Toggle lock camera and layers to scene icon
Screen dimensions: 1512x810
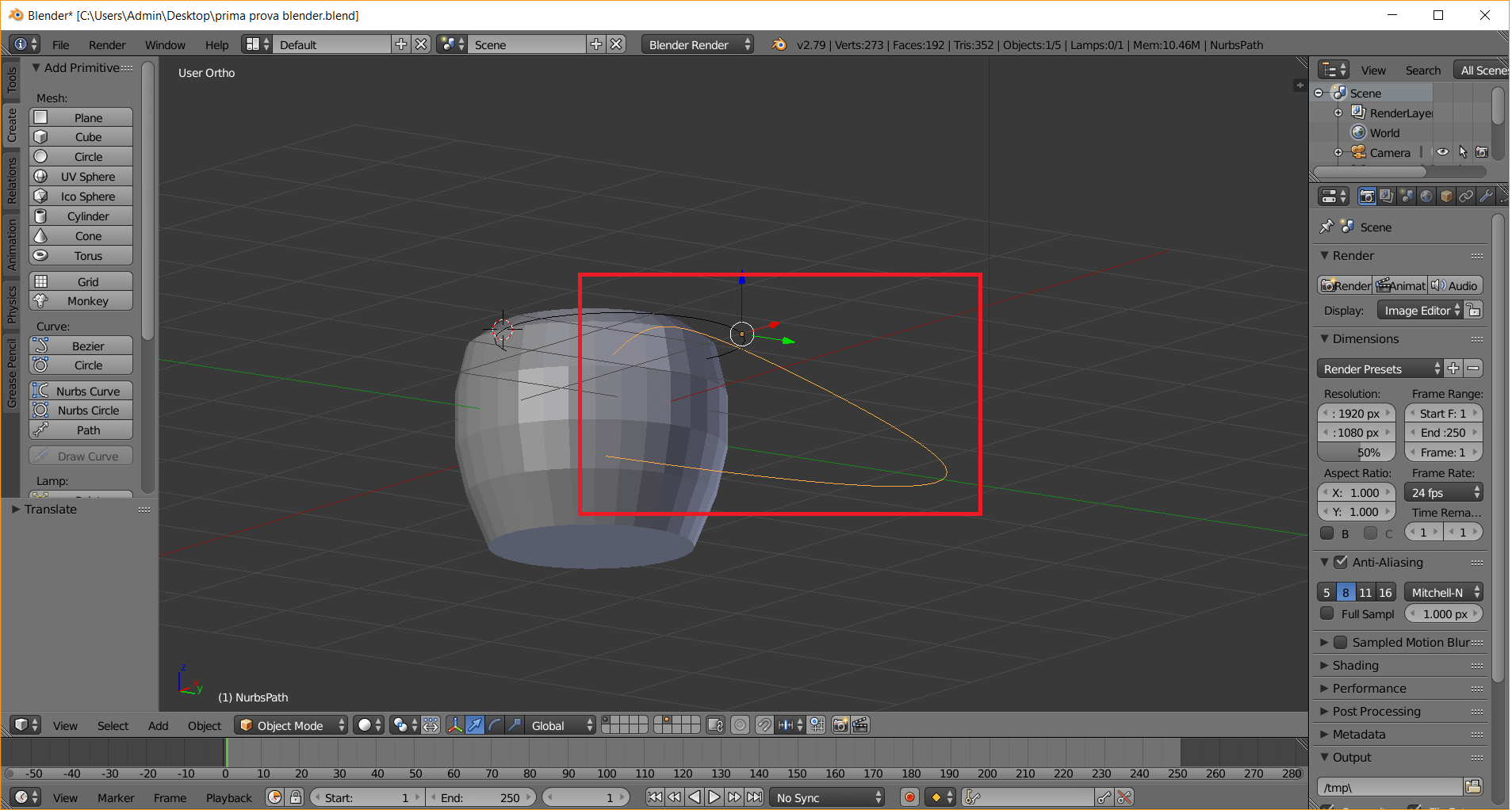[x=715, y=725]
